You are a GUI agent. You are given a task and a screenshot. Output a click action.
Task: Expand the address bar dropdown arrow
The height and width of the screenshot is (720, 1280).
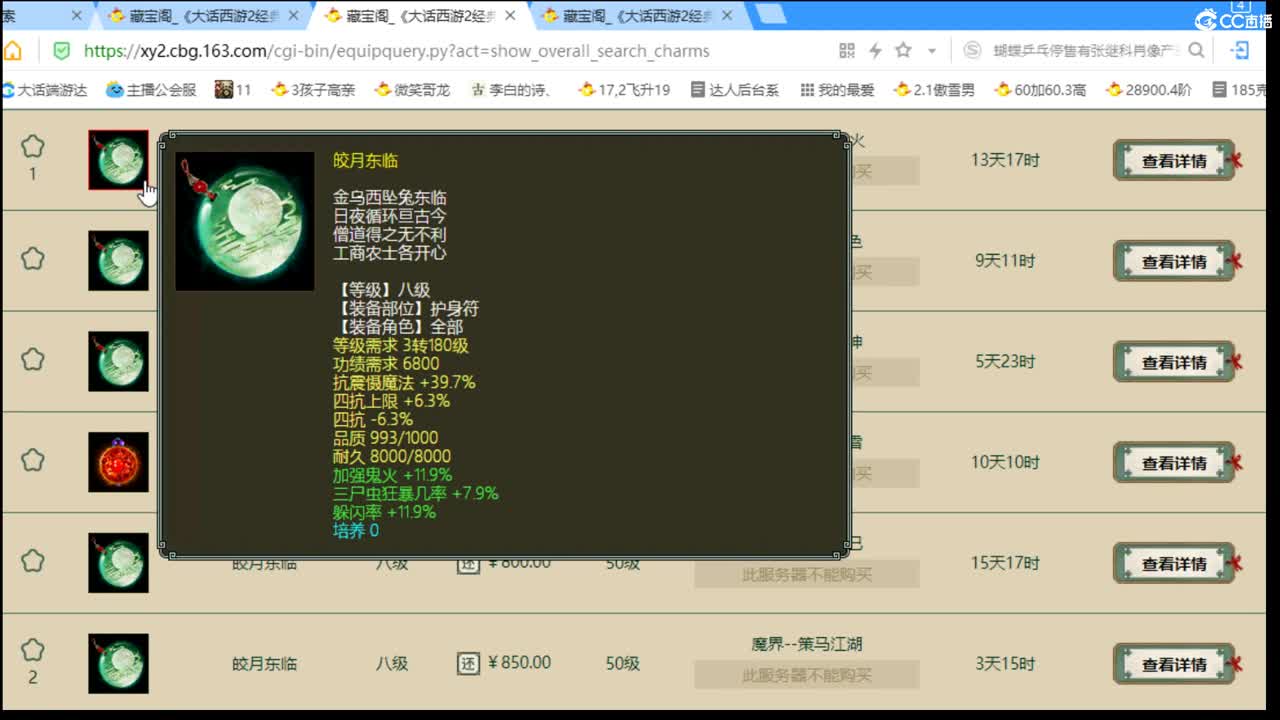tap(932, 51)
